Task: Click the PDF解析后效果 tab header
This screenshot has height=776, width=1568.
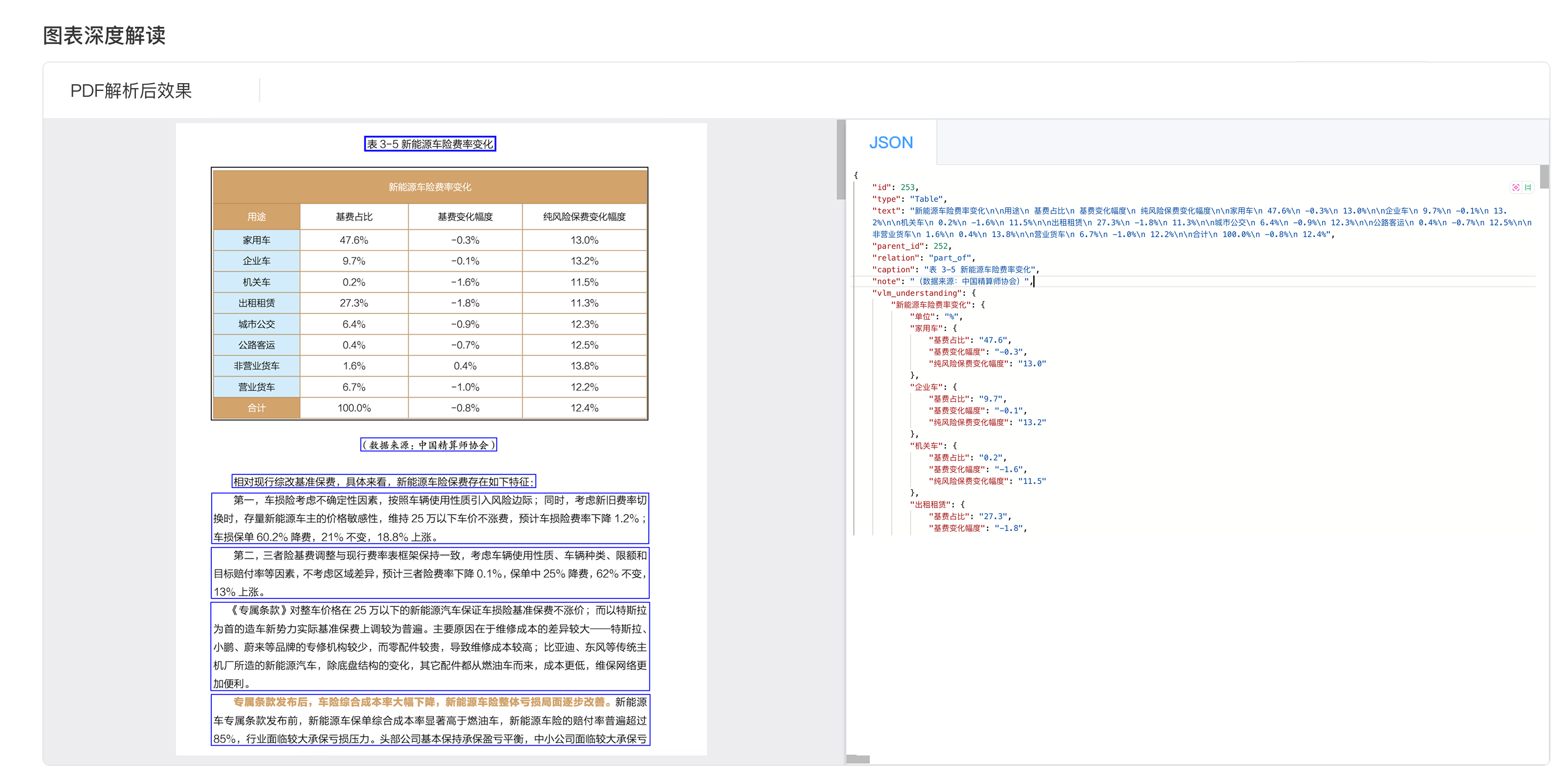Action: pos(131,90)
